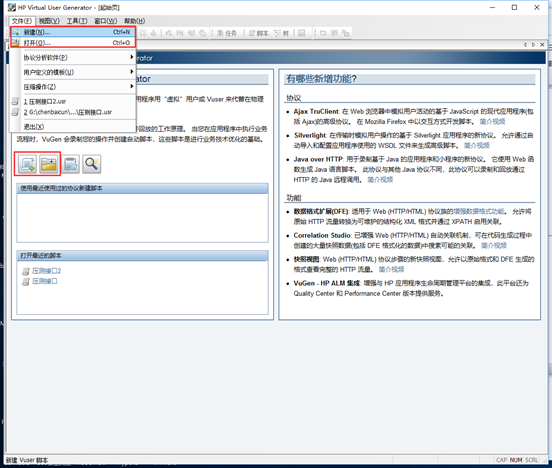552x468 pixels.
Task: Click the 脚本 view toolbar button
Action: [x=258, y=33]
